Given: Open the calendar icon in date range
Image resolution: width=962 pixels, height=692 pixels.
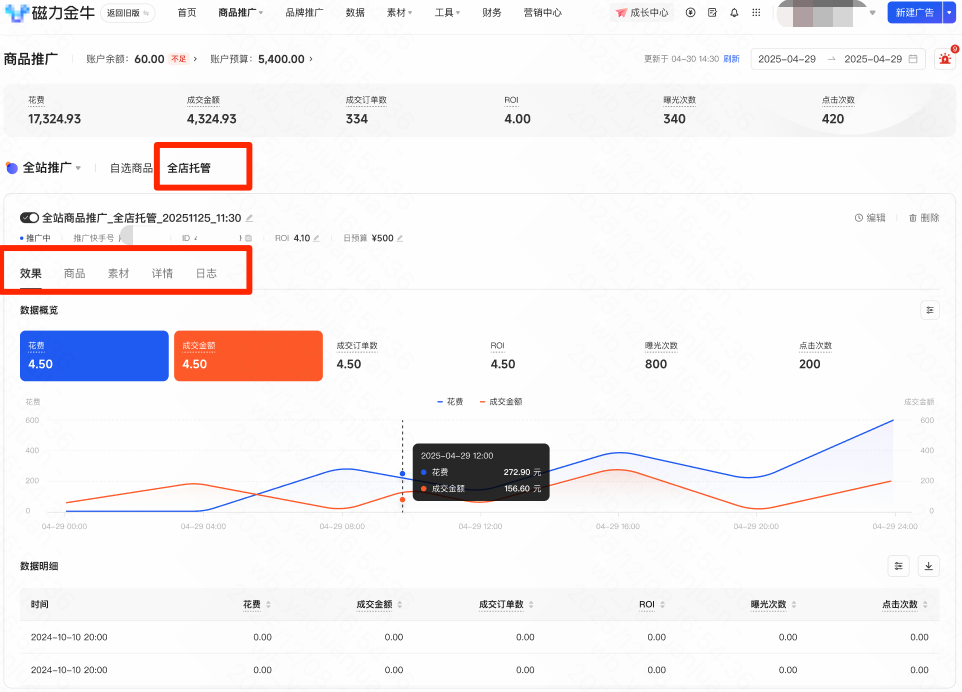Looking at the screenshot, I should (x=913, y=59).
